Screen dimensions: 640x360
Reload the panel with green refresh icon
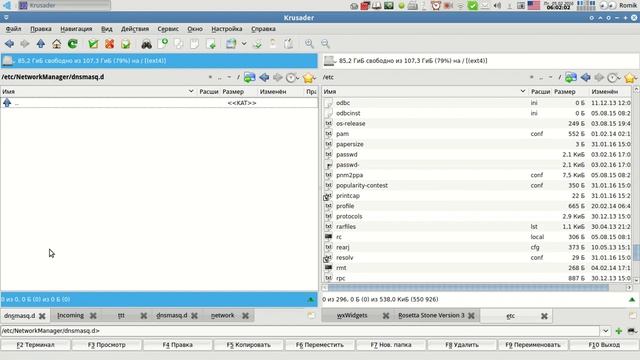pyautogui.click(x=73, y=44)
